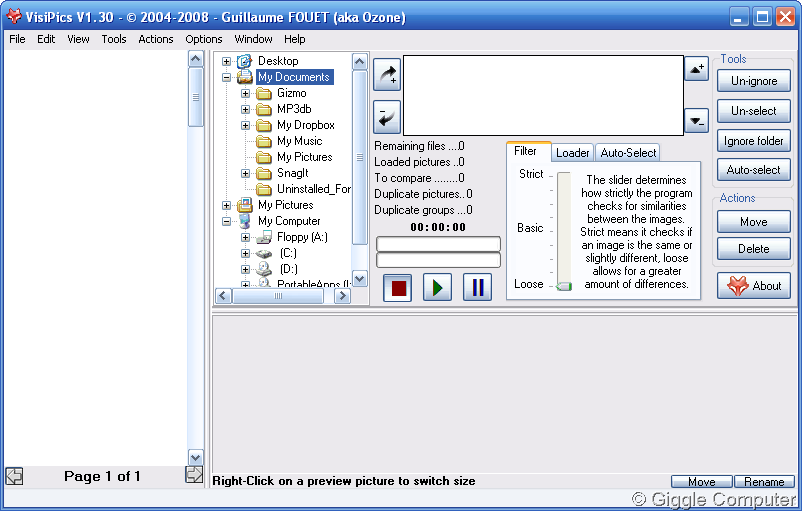The image size is (802, 511).
Task: Click the MP3db folder icon
Action: [264, 109]
